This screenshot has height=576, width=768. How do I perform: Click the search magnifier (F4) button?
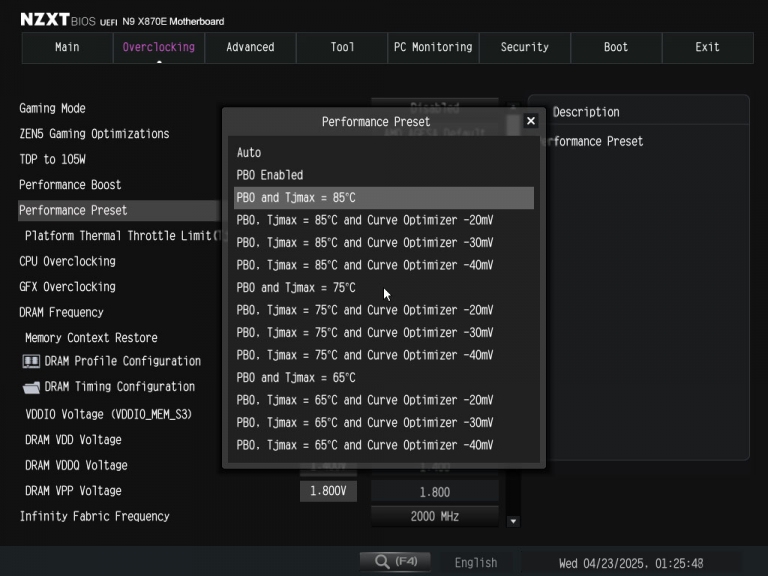395,561
